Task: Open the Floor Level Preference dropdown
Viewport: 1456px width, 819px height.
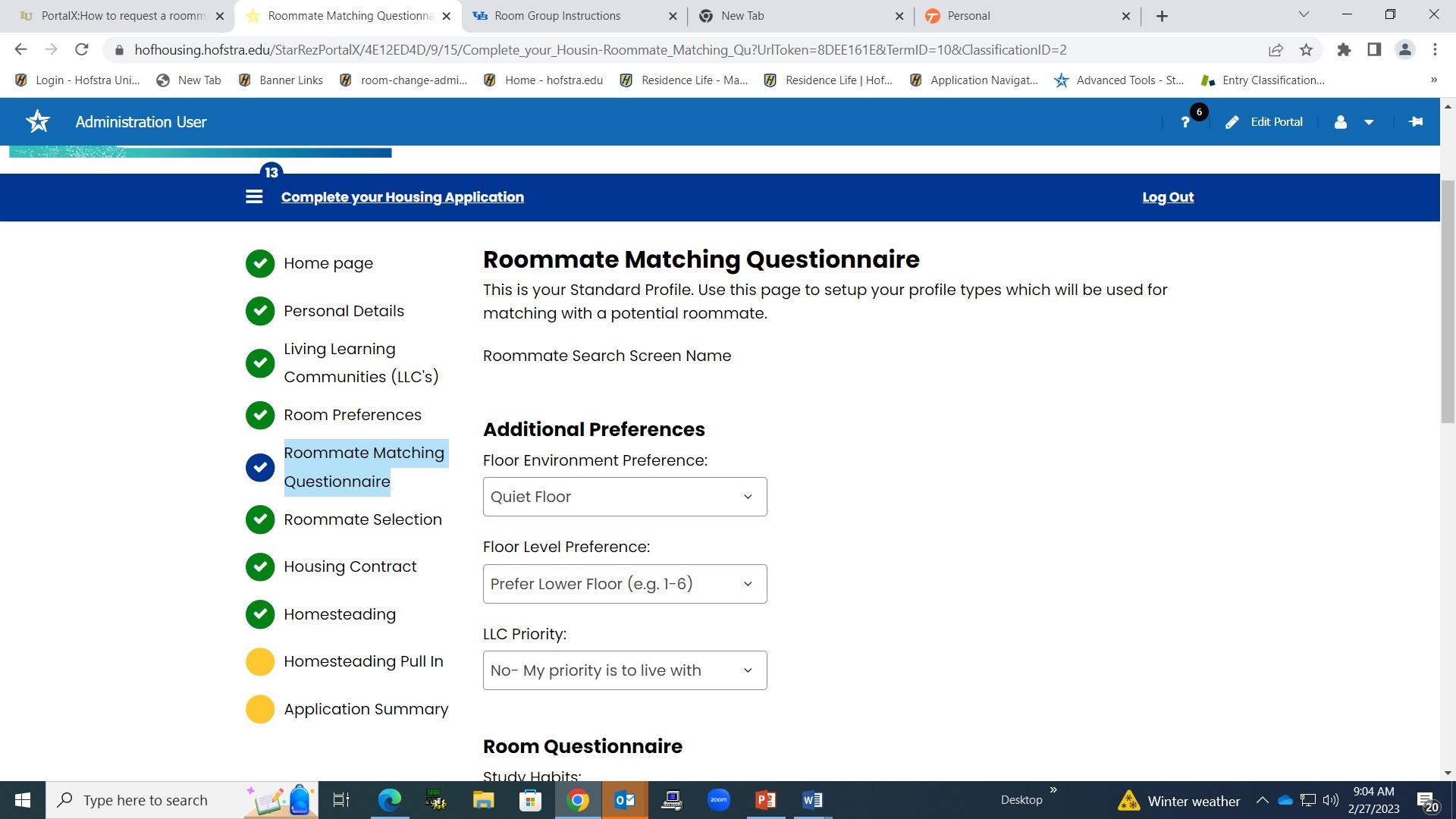Action: click(624, 584)
